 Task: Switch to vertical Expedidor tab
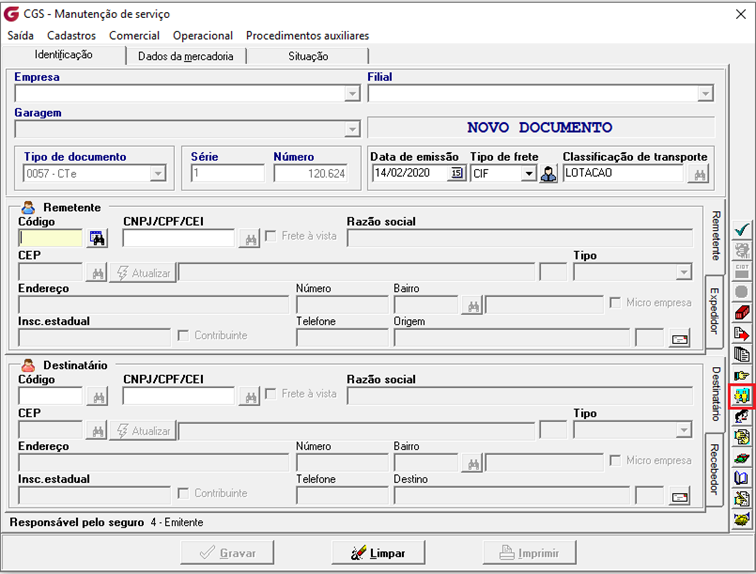point(714,311)
